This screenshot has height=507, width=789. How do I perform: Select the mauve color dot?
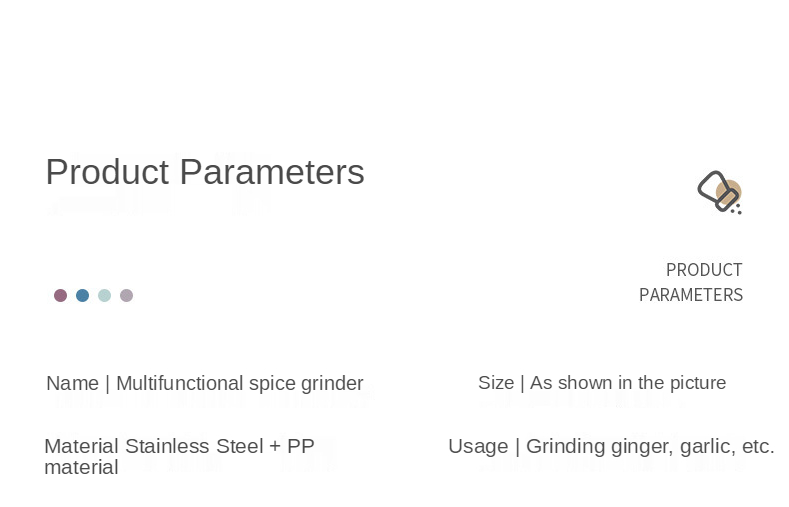click(x=60, y=295)
